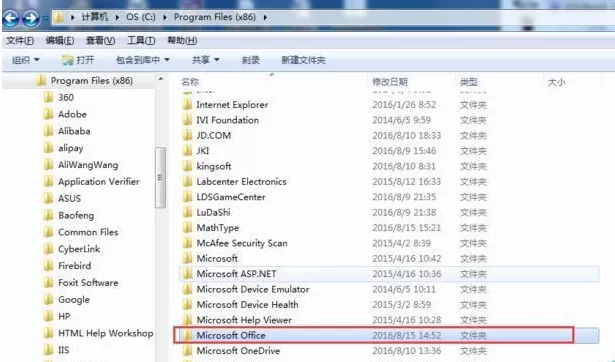Expand the arrow after Program Files (x86) breadcrumb
615x362 pixels.
266,18
